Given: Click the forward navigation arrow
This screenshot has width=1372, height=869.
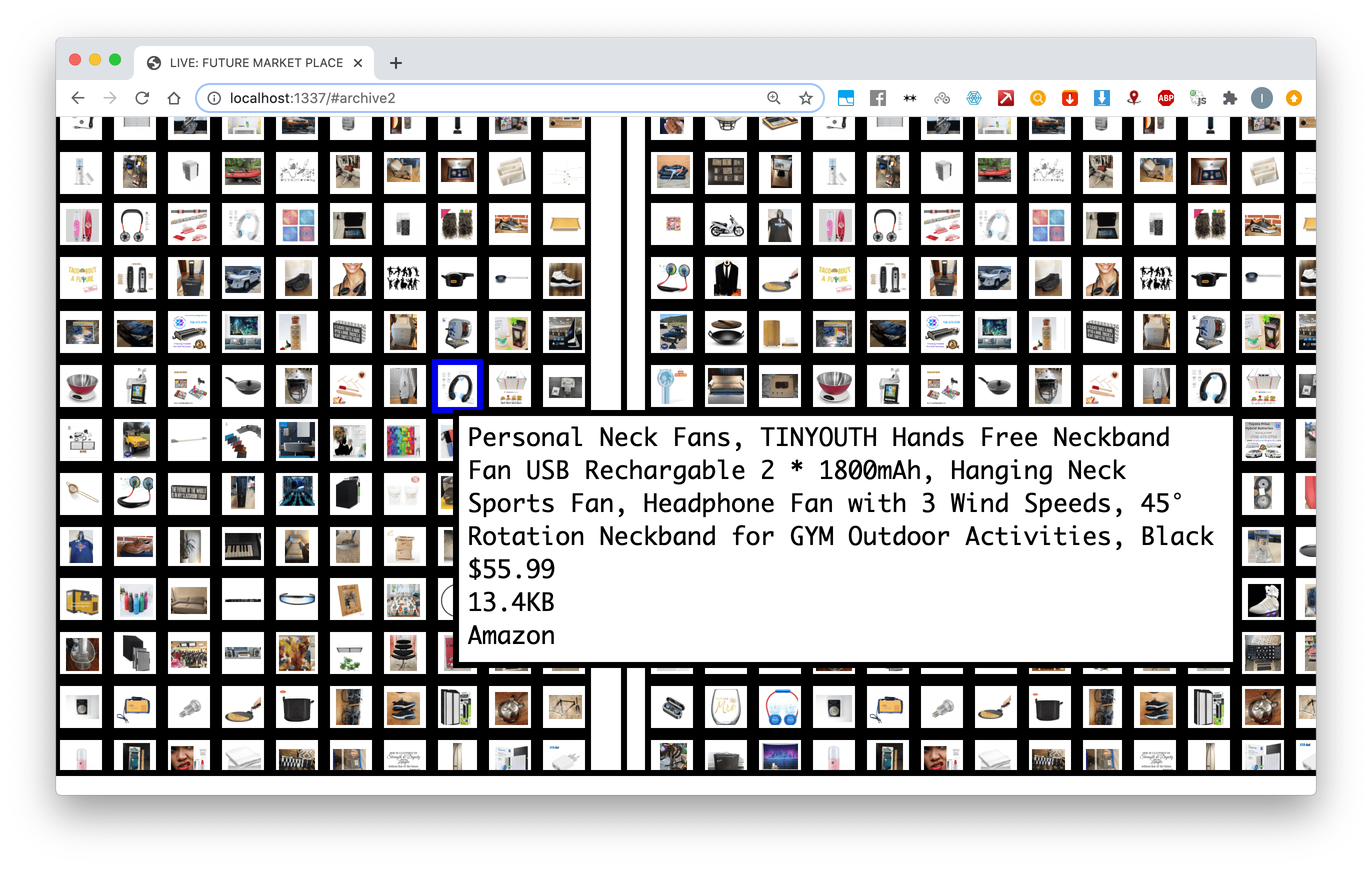Looking at the screenshot, I should [110, 98].
